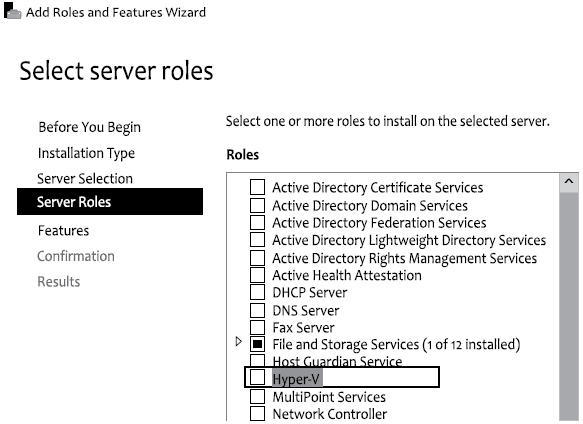Click Active Directory Federation Services label
Viewport: 583px width, 424px height.
point(379,223)
